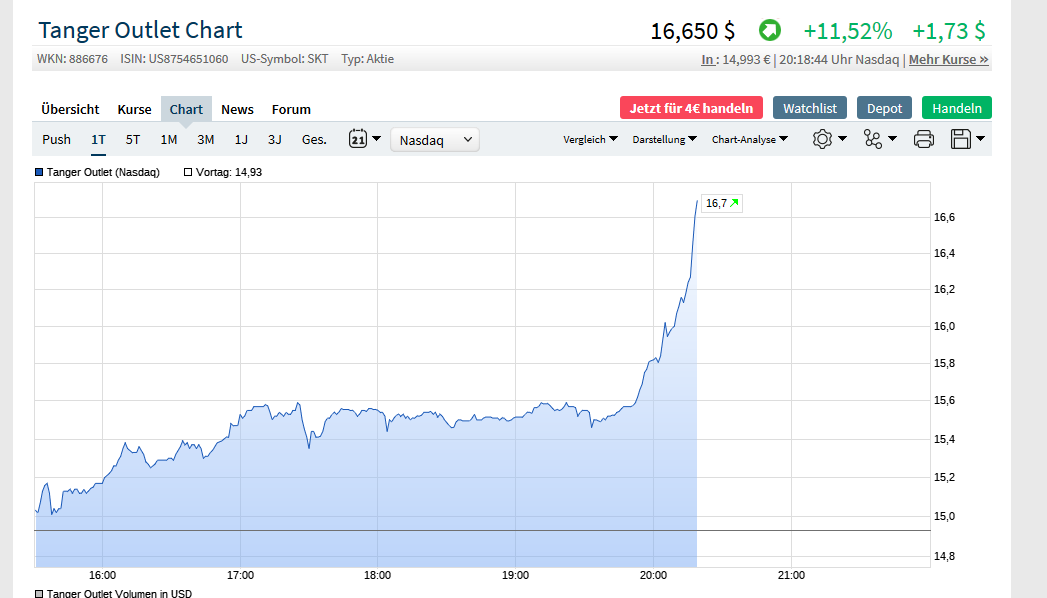Open the Chart-Analyse dropdown
The height and width of the screenshot is (598, 1047).
coord(750,139)
